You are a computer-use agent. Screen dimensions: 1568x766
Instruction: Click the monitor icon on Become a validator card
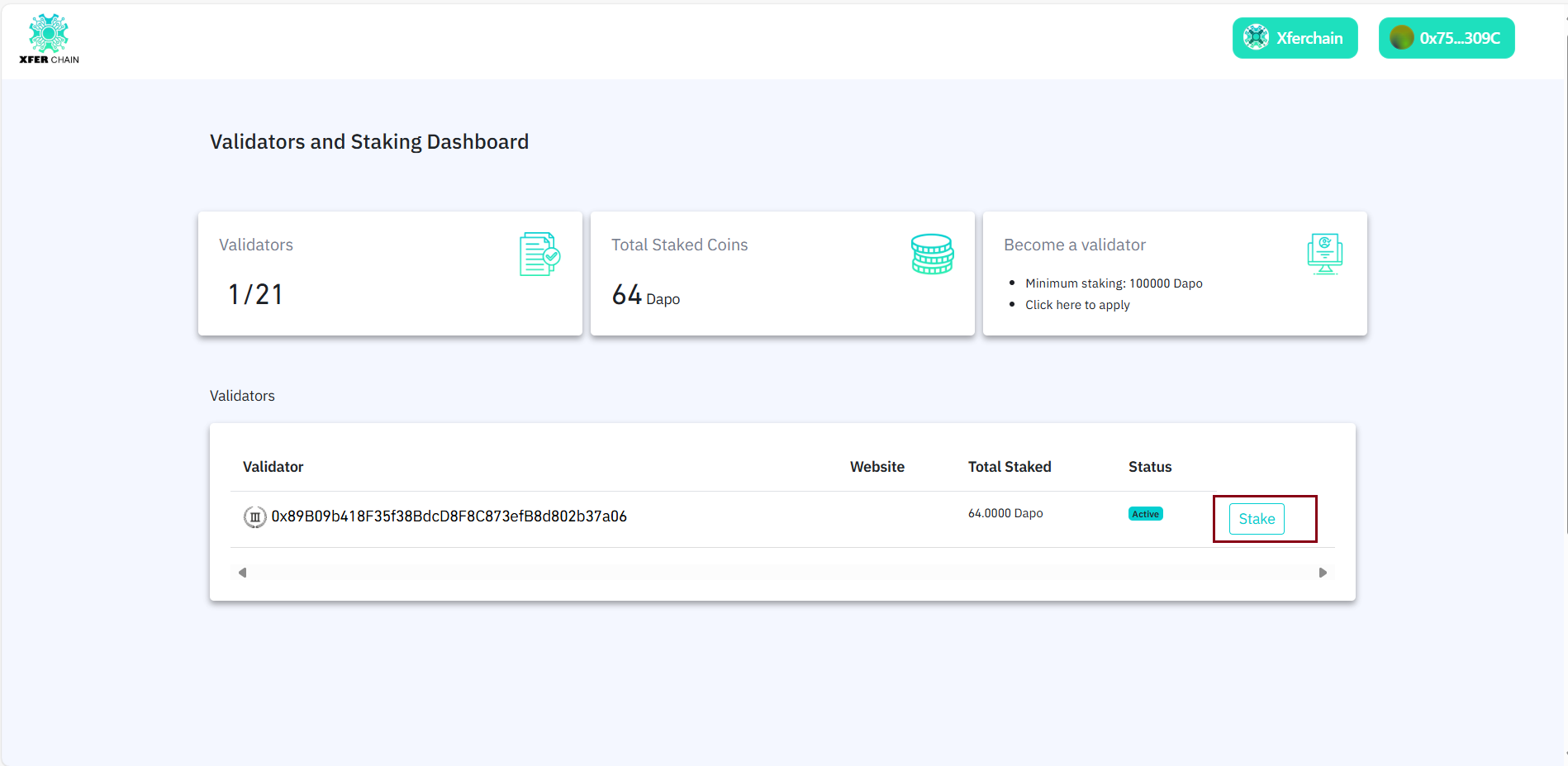coord(1324,254)
